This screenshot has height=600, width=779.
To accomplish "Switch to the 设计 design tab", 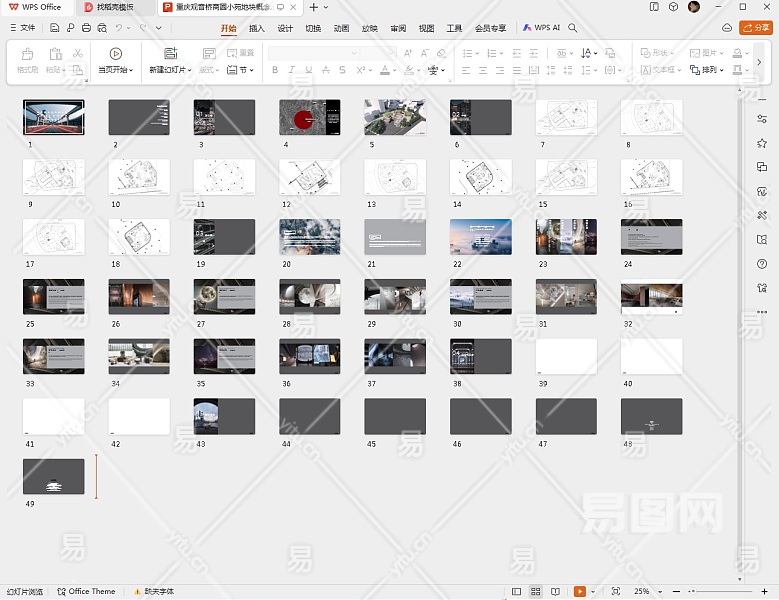I will click(x=285, y=28).
